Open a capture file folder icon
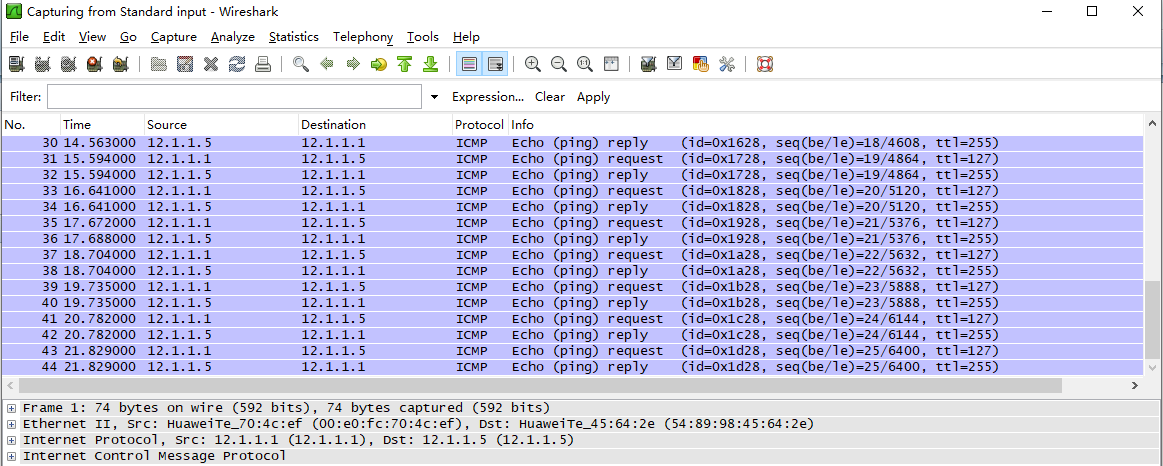This screenshot has width=1163, height=466. click(x=158, y=65)
